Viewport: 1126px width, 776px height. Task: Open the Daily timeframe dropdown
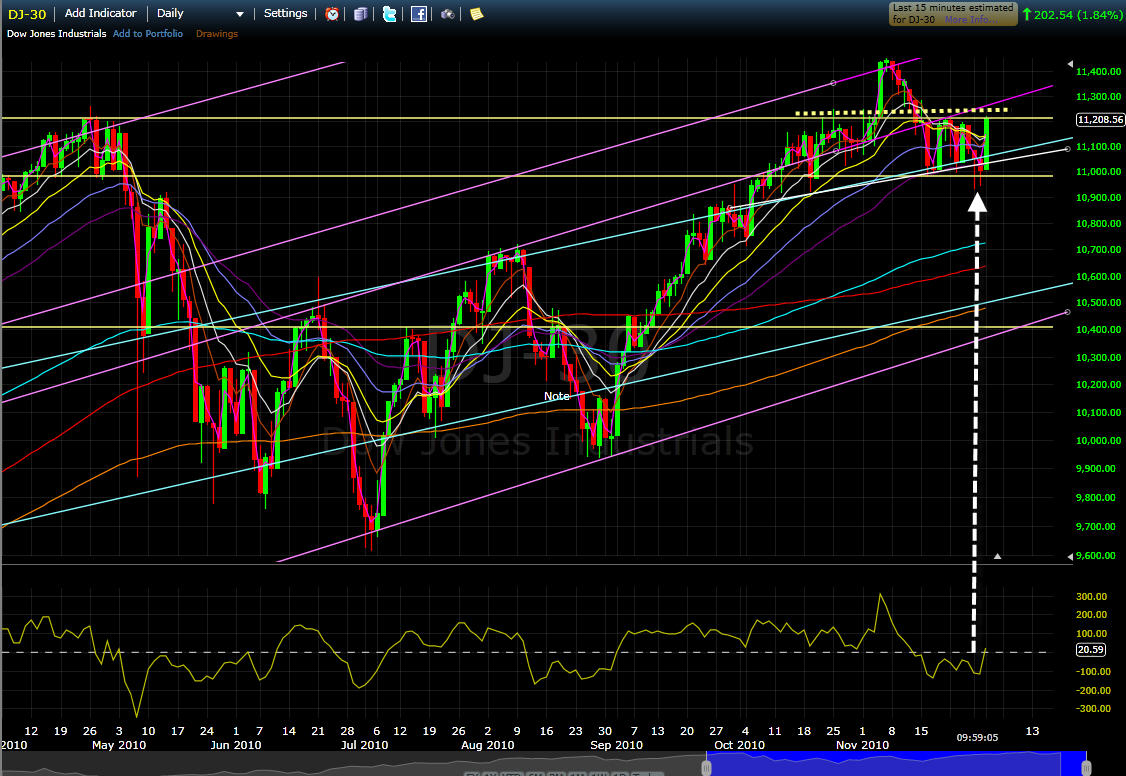click(200, 14)
